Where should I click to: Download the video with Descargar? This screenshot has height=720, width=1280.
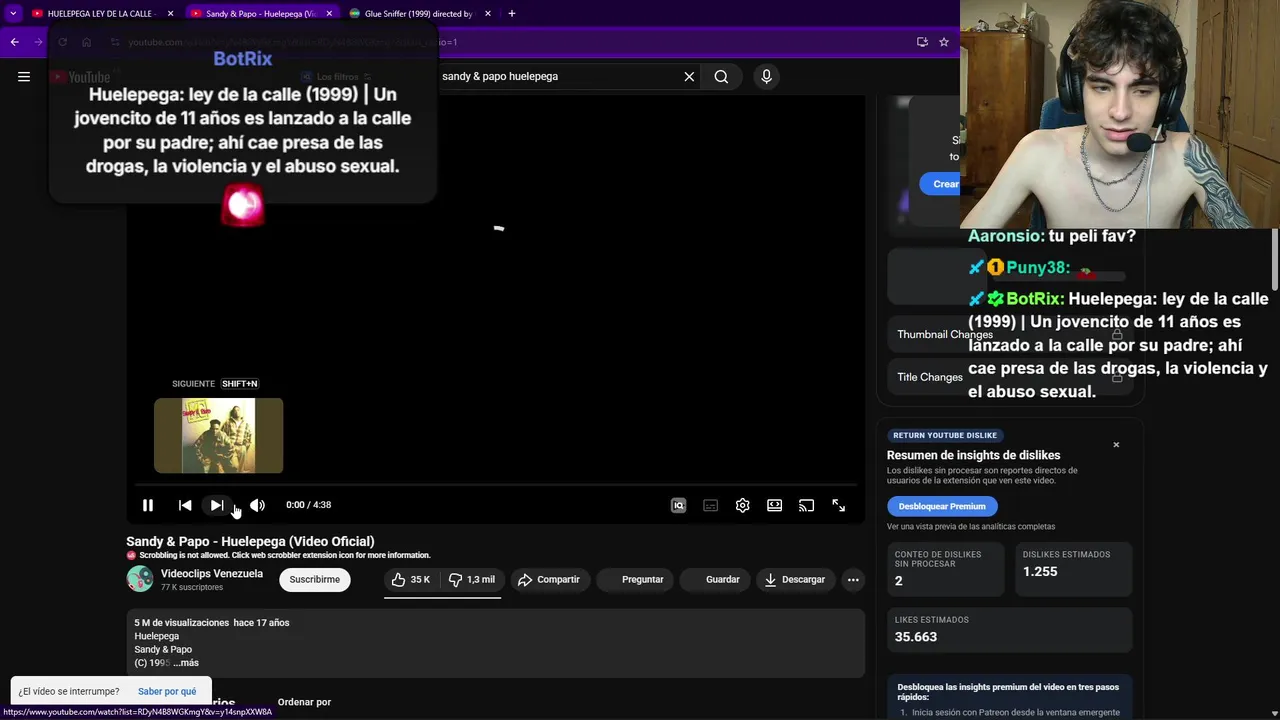coord(795,580)
